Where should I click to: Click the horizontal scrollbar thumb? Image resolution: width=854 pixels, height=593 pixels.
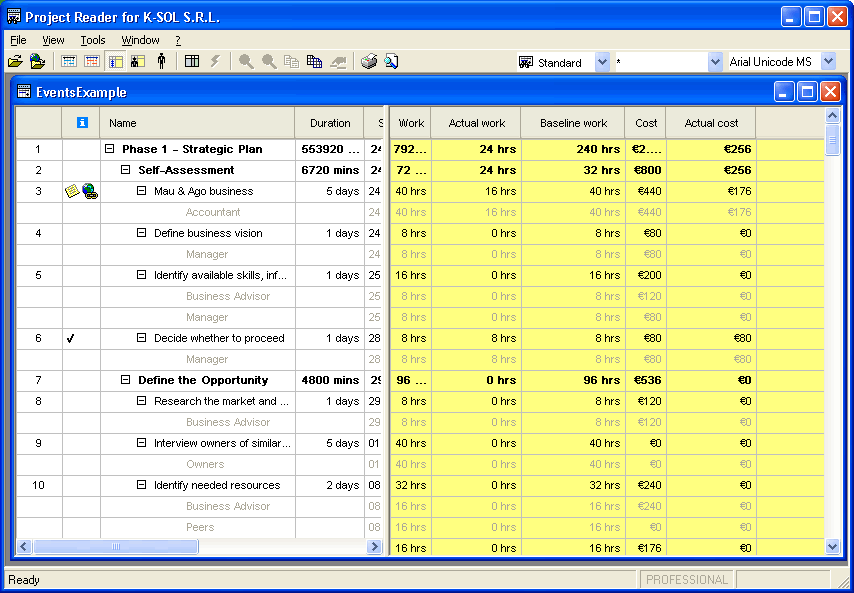click(x=115, y=546)
